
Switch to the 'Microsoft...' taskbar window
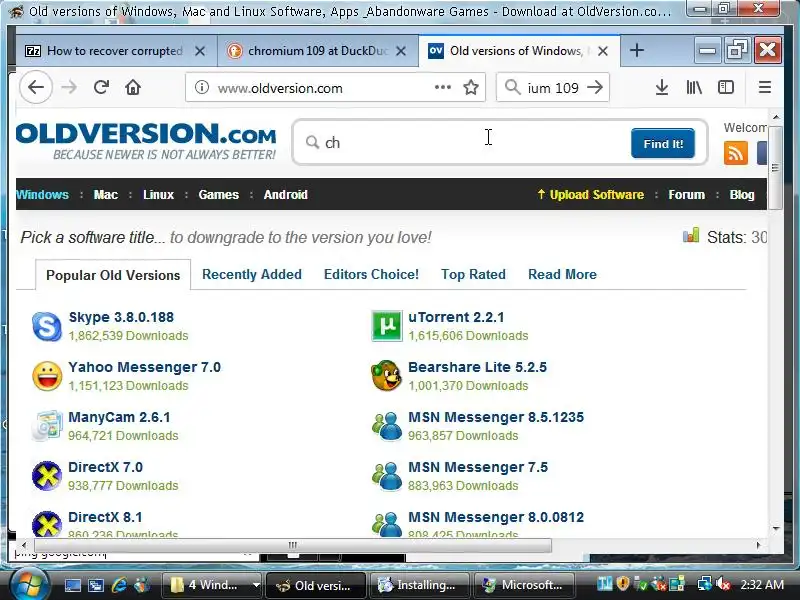(x=524, y=585)
